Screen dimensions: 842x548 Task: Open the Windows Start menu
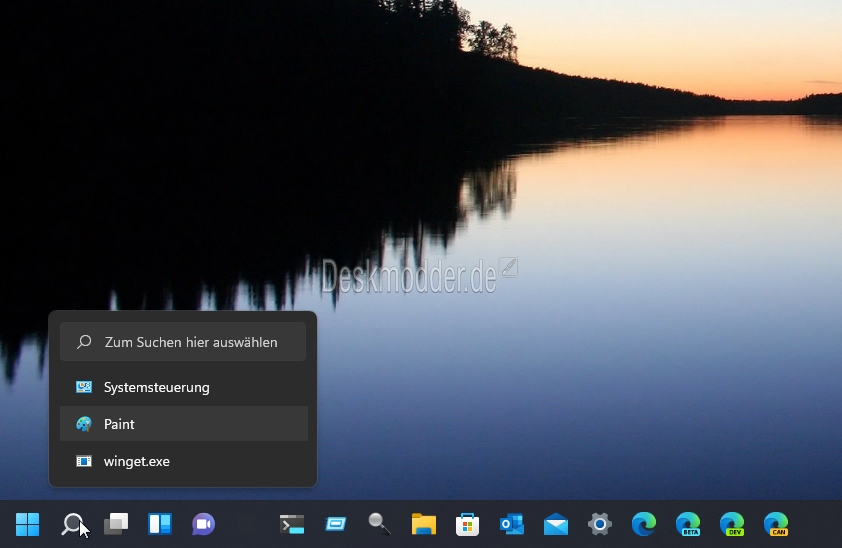click(x=27, y=524)
